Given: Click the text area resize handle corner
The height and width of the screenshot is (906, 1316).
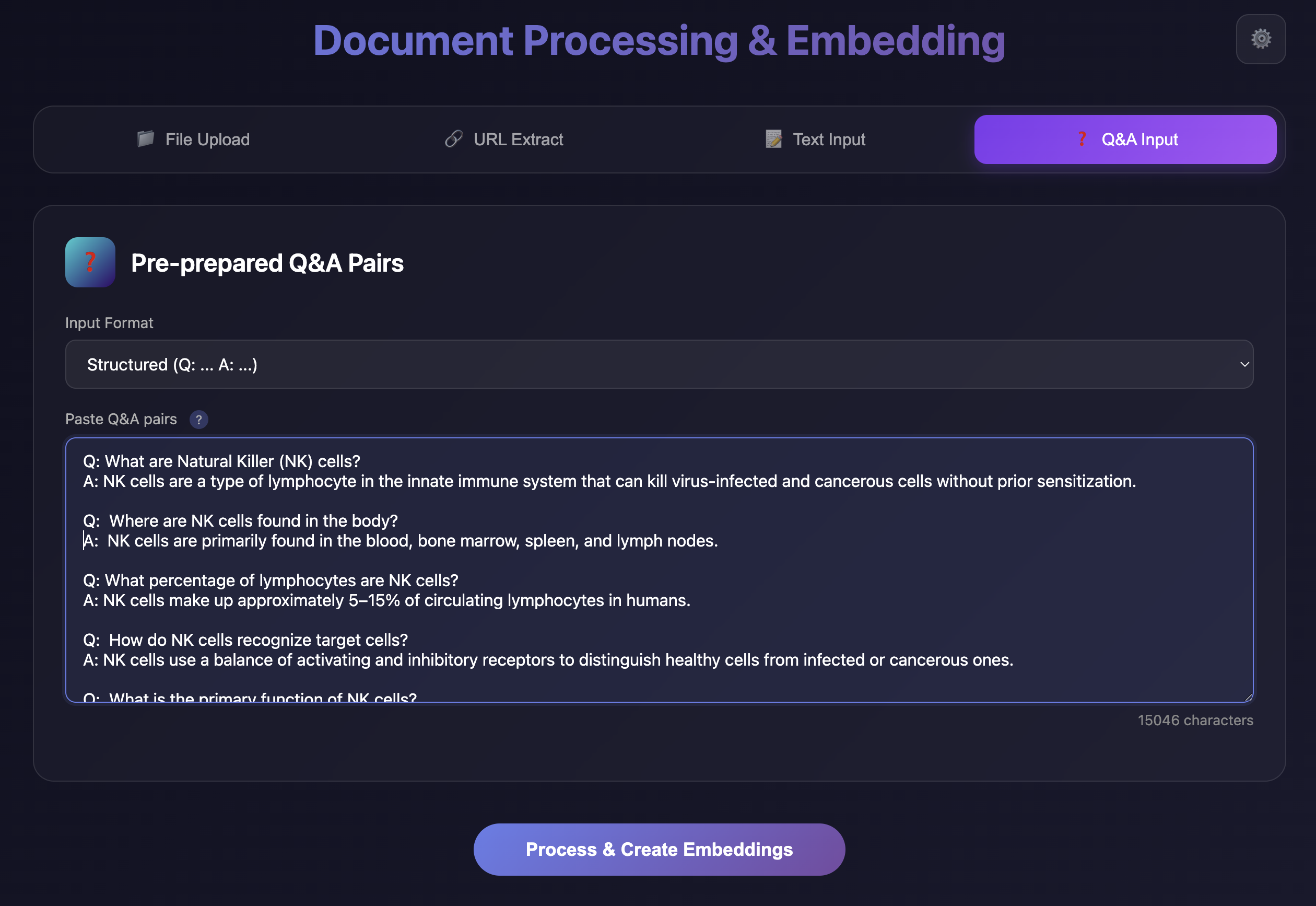Looking at the screenshot, I should [x=1248, y=697].
